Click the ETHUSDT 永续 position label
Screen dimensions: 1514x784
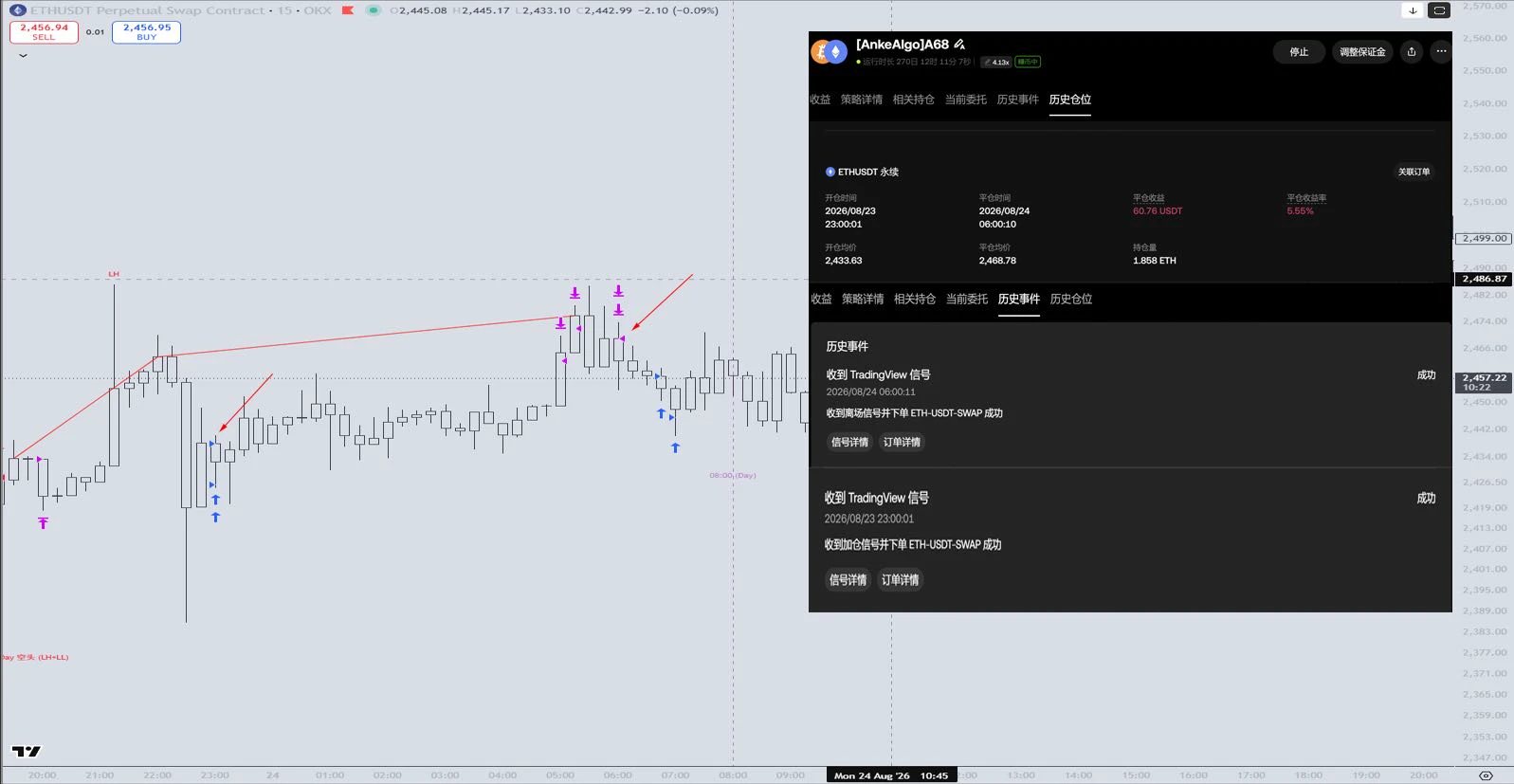(x=868, y=173)
